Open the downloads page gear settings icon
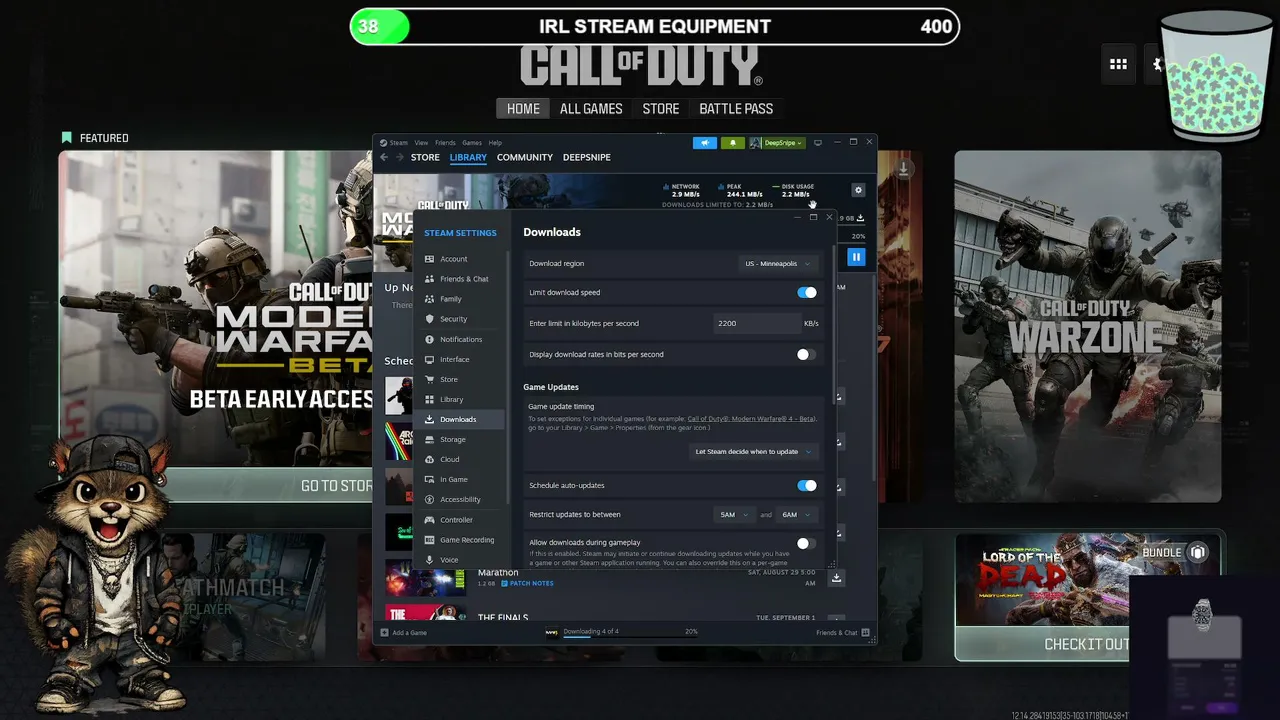Screen dimensions: 1280x720 tap(857, 190)
